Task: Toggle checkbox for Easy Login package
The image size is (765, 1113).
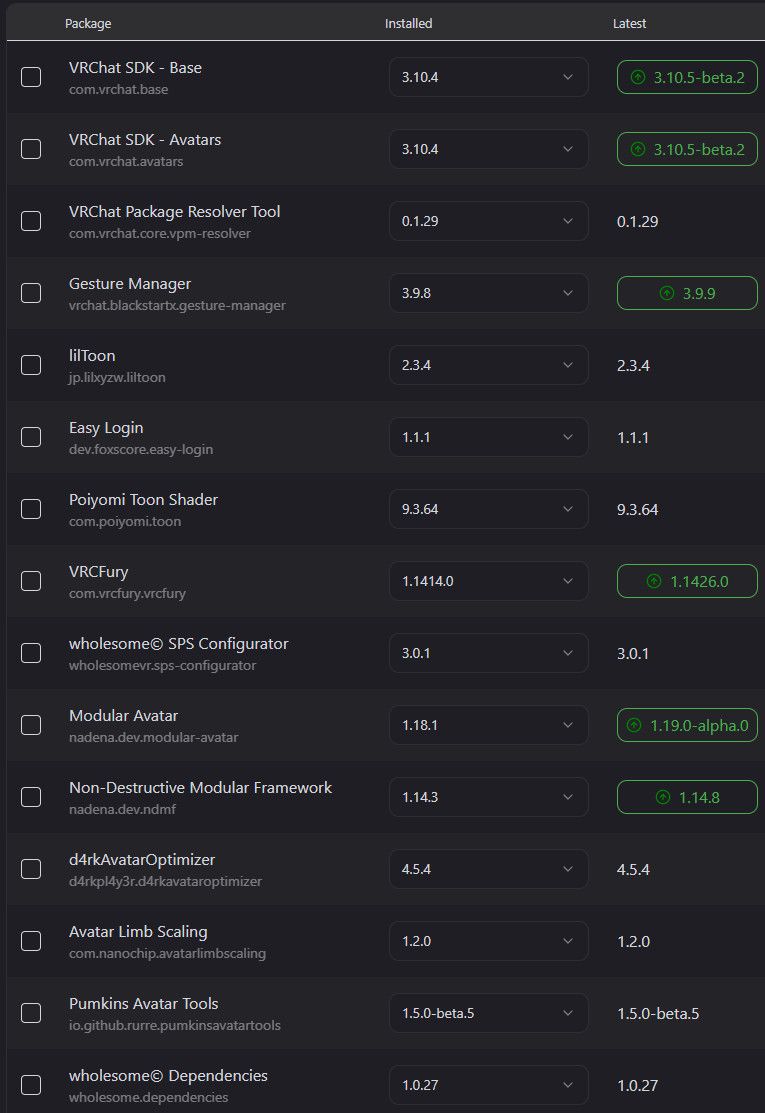Action: tap(31, 437)
